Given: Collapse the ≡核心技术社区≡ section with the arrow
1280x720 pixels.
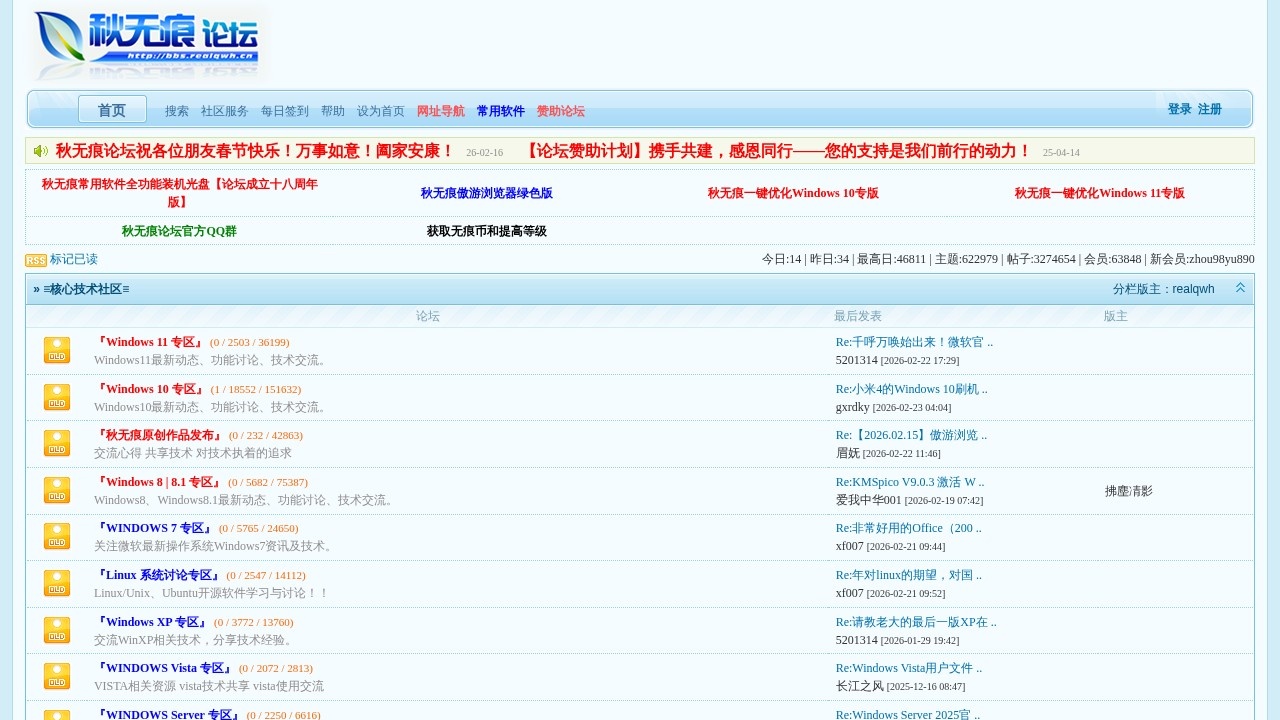Looking at the screenshot, I should click(1240, 288).
